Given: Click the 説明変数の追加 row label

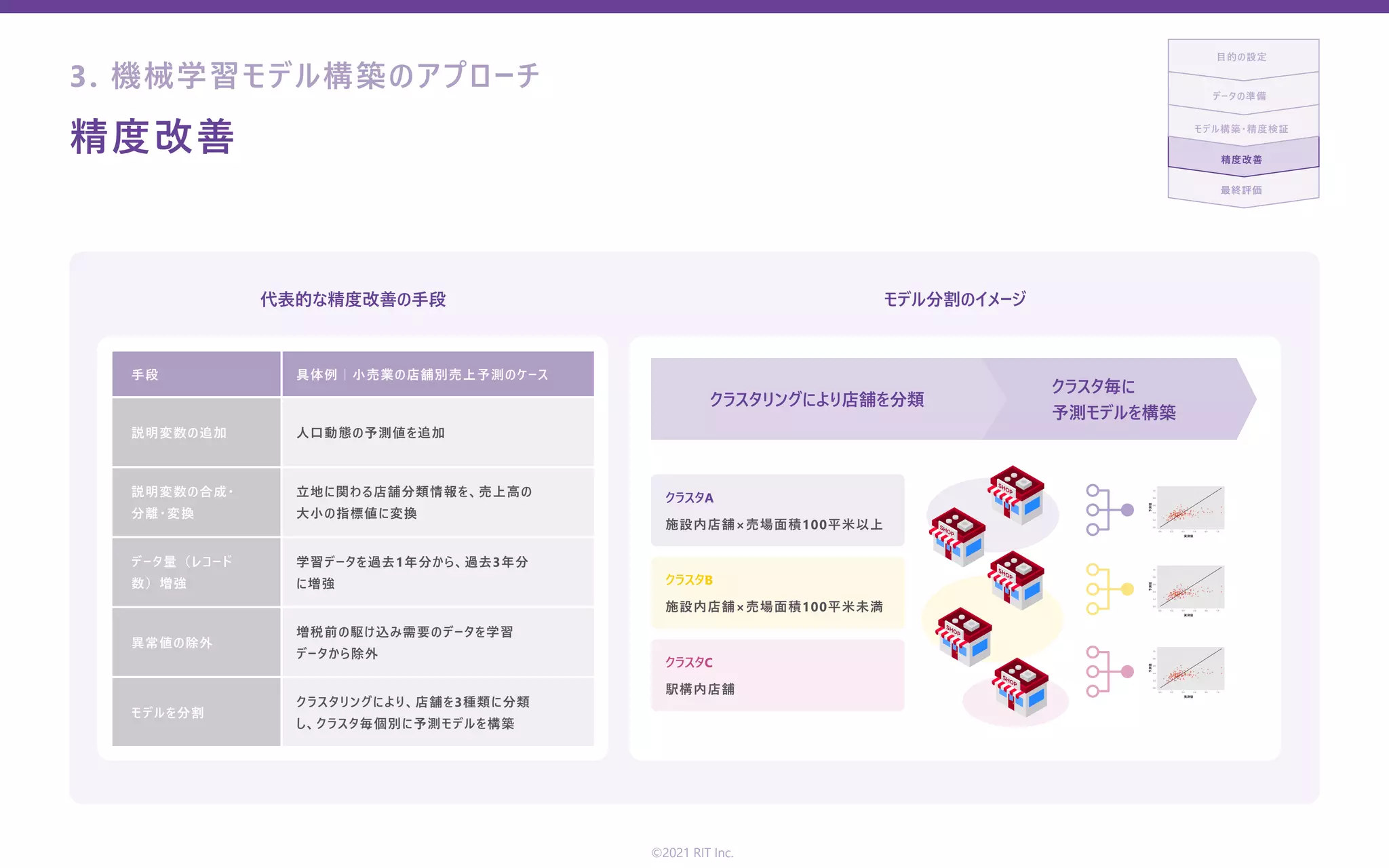Looking at the screenshot, I should click(196, 432).
